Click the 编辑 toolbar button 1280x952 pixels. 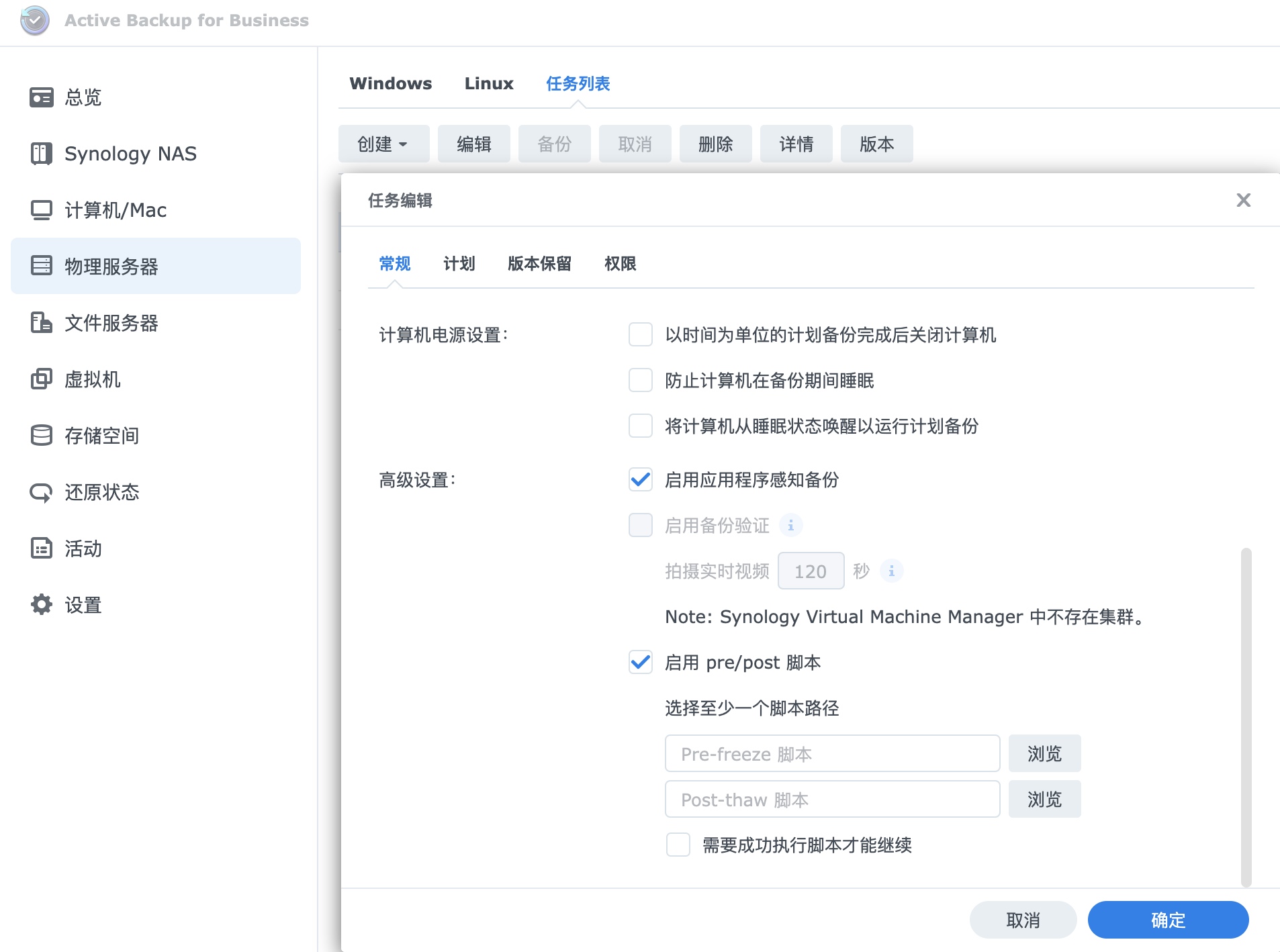(474, 144)
